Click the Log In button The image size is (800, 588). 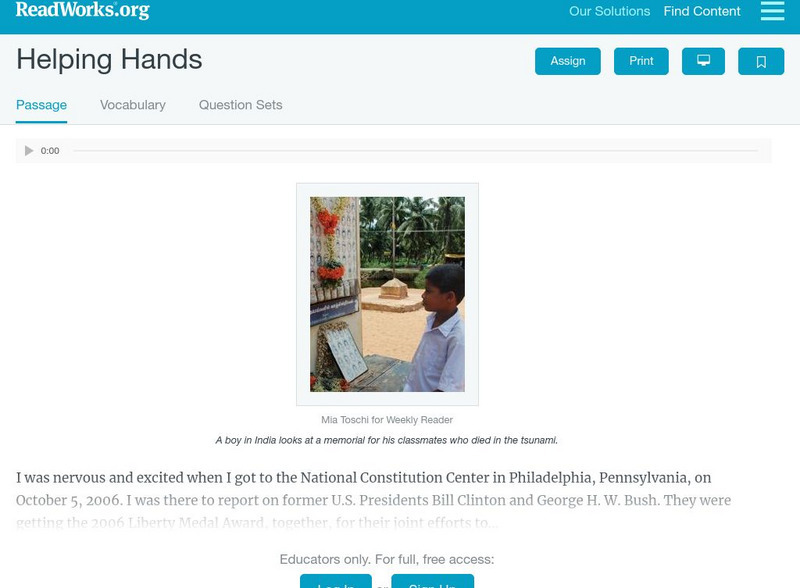pyautogui.click(x=336, y=582)
